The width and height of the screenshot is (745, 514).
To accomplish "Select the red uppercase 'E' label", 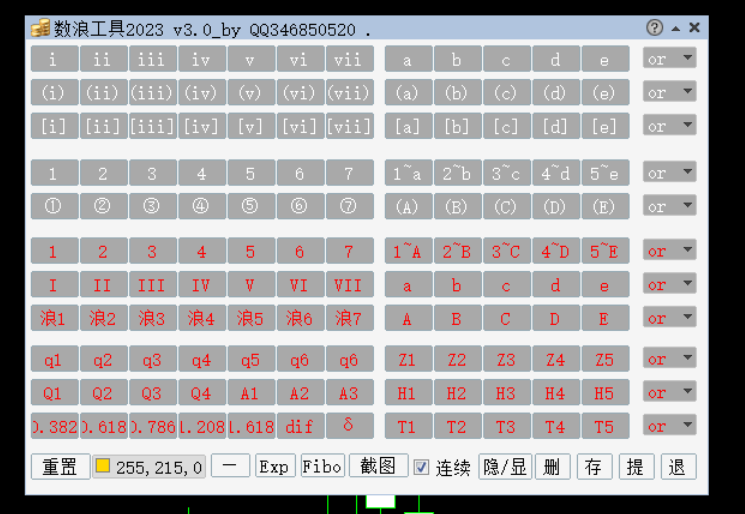I will 605,318.
